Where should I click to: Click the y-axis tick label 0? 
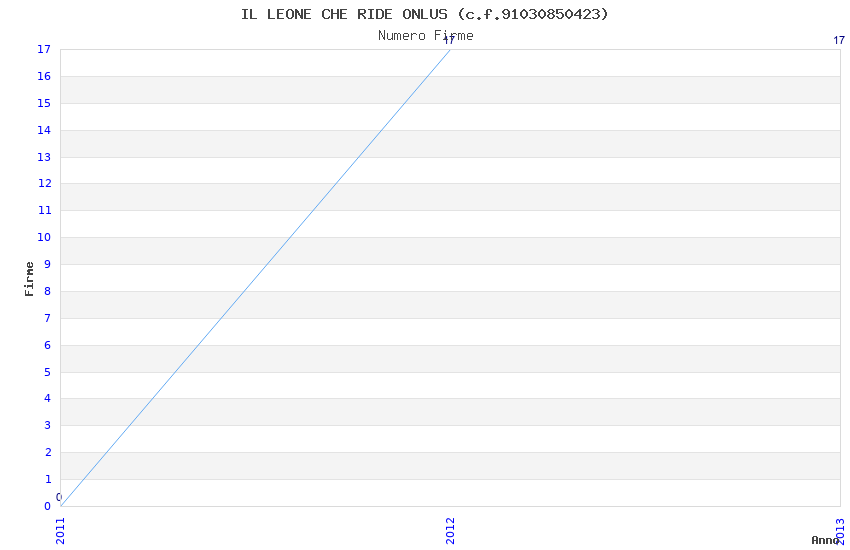[48, 506]
